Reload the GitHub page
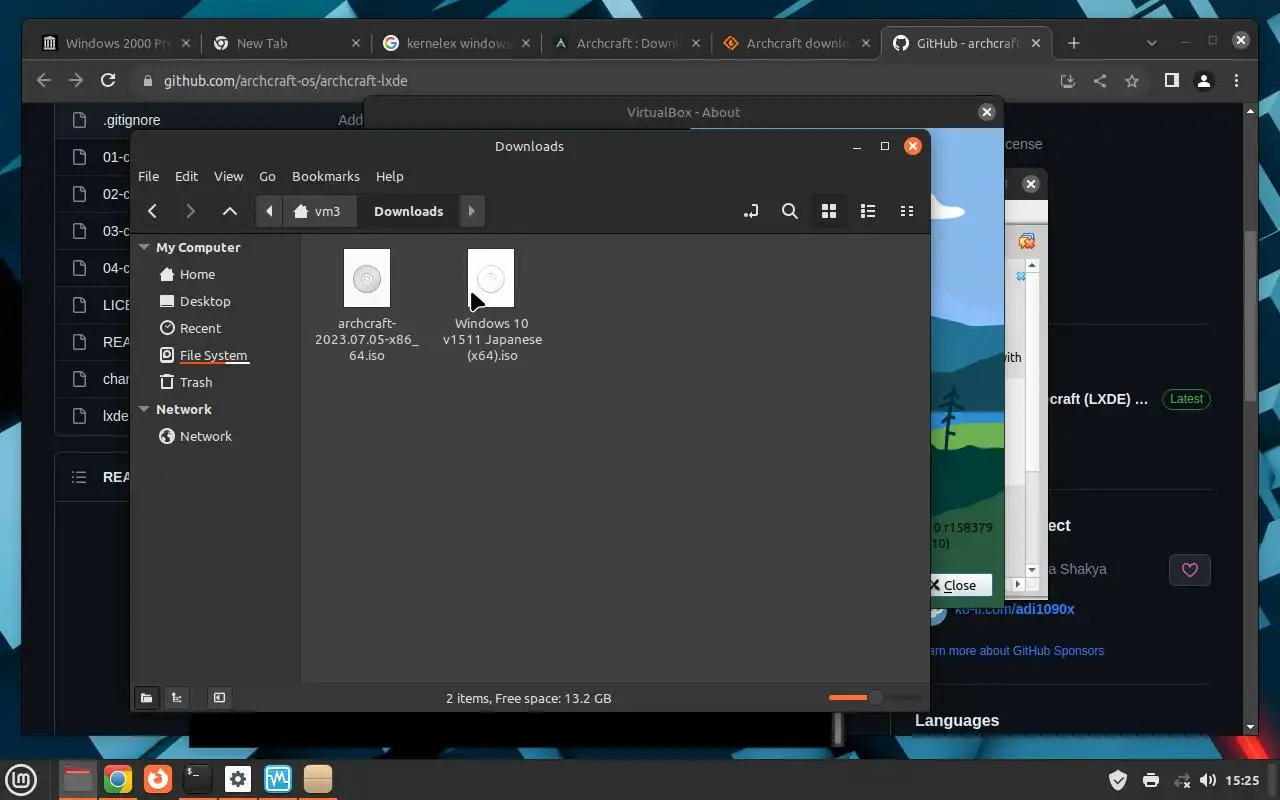Image resolution: width=1280 pixels, height=800 pixels. pos(108,81)
